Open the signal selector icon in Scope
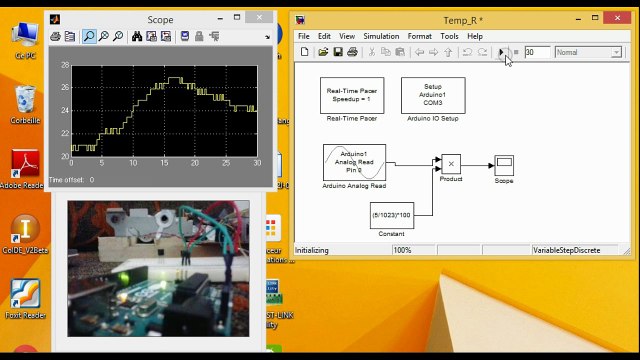The width and height of the screenshot is (640, 360). 214,37
